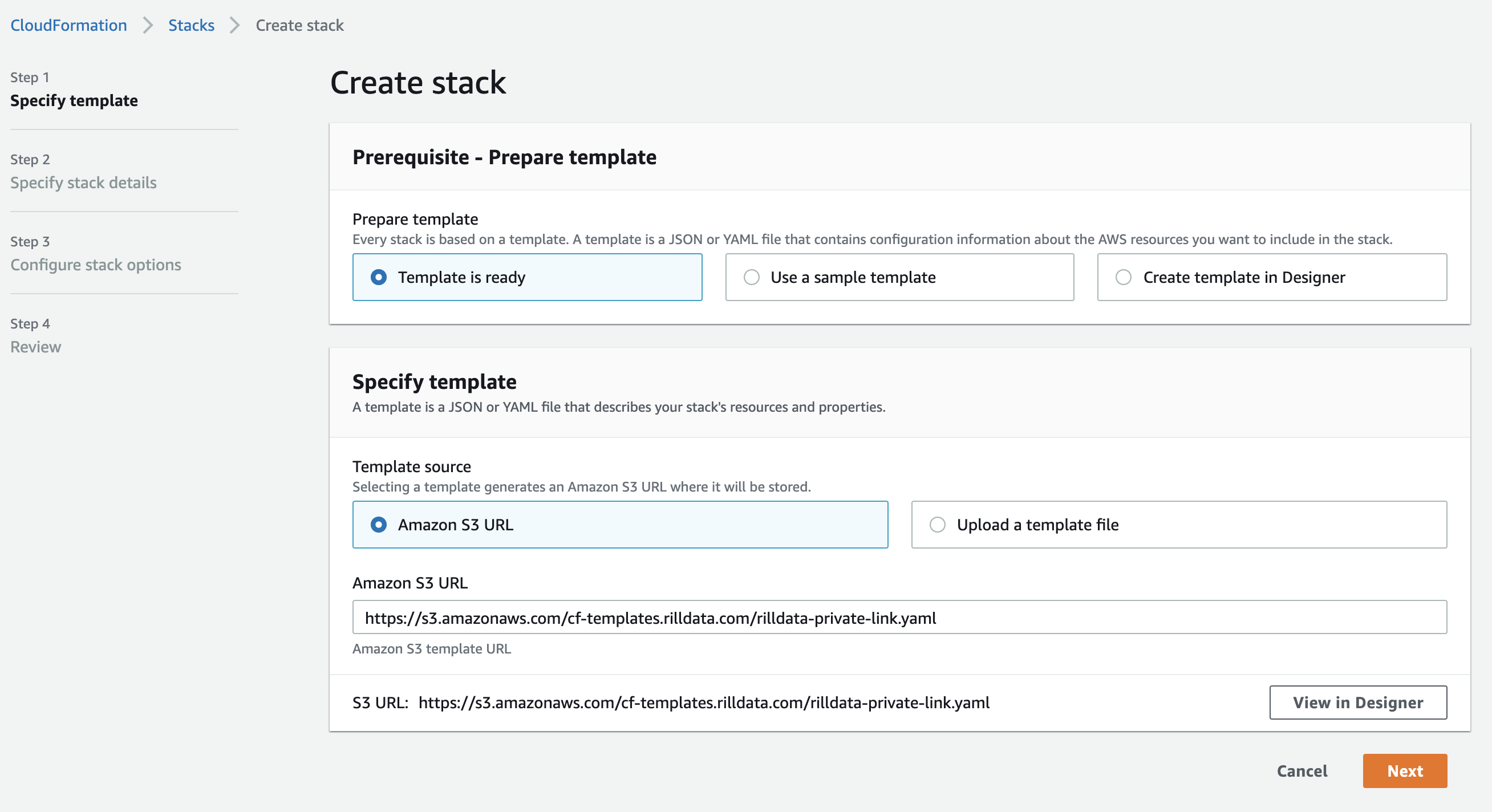The width and height of the screenshot is (1492, 812).
Task: Click the chevron after CloudFormation breadcrumb
Action: 148,26
